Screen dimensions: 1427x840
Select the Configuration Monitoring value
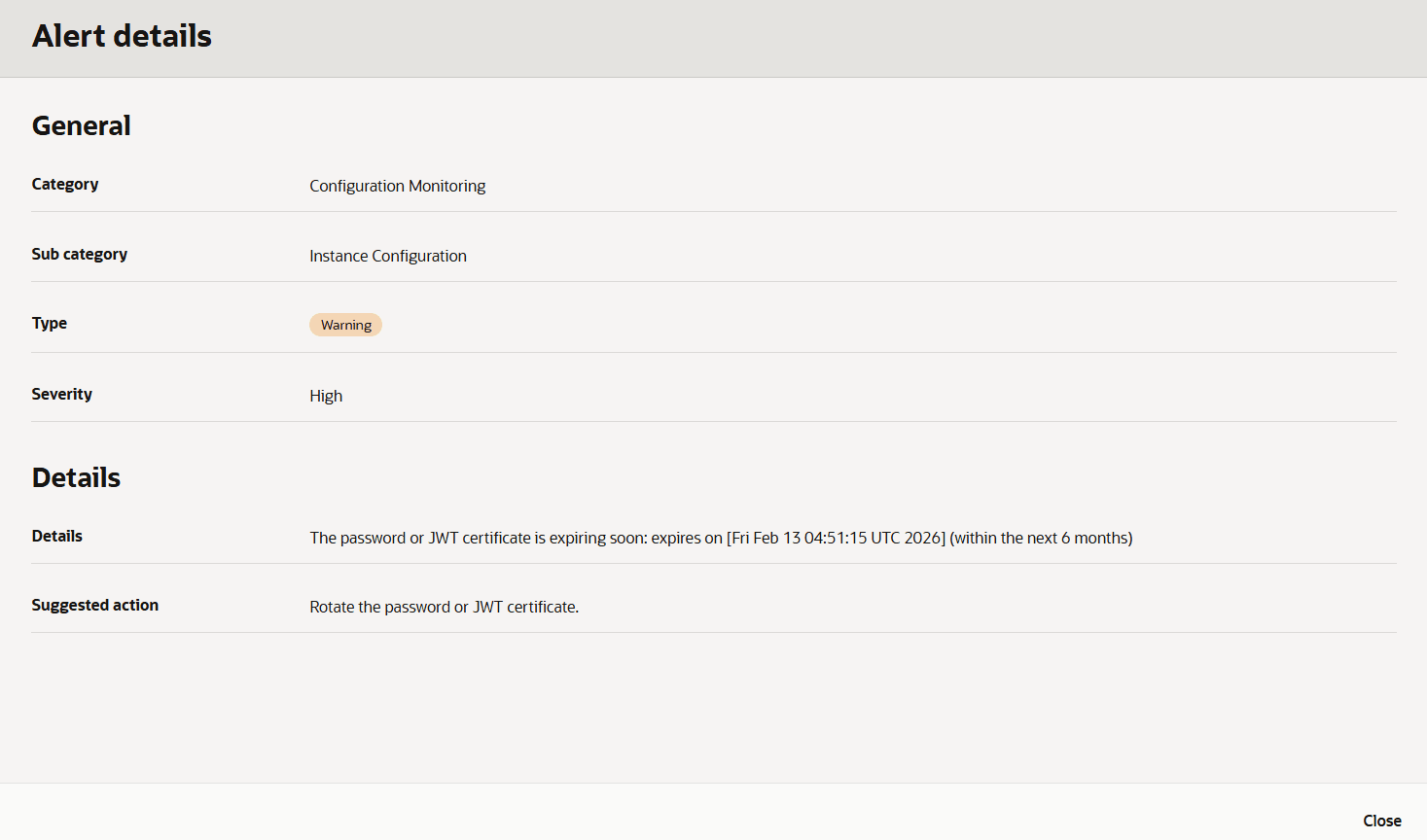pos(397,186)
